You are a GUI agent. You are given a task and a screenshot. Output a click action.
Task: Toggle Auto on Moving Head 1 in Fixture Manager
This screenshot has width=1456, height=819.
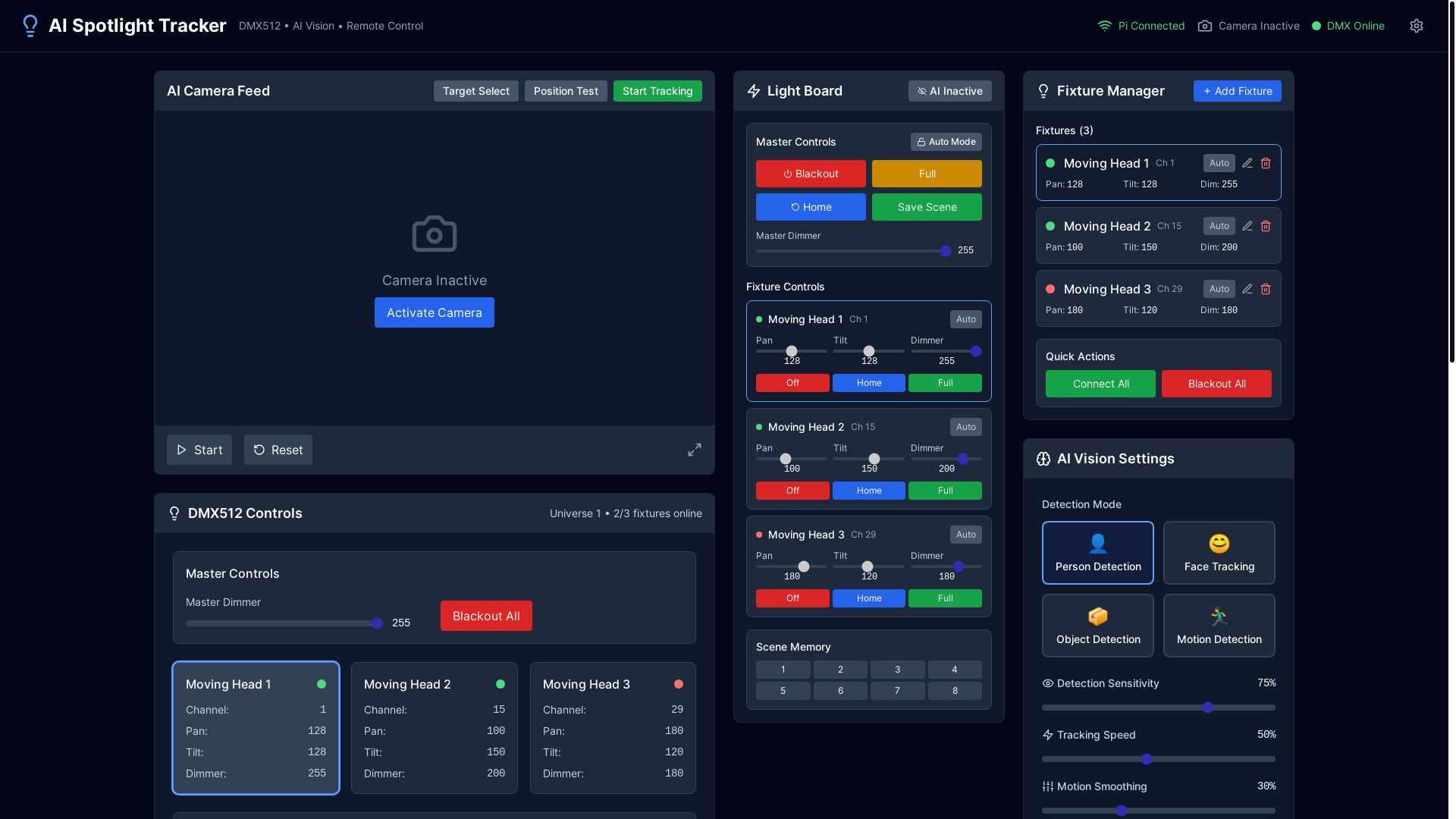click(x=1219, y=163)
